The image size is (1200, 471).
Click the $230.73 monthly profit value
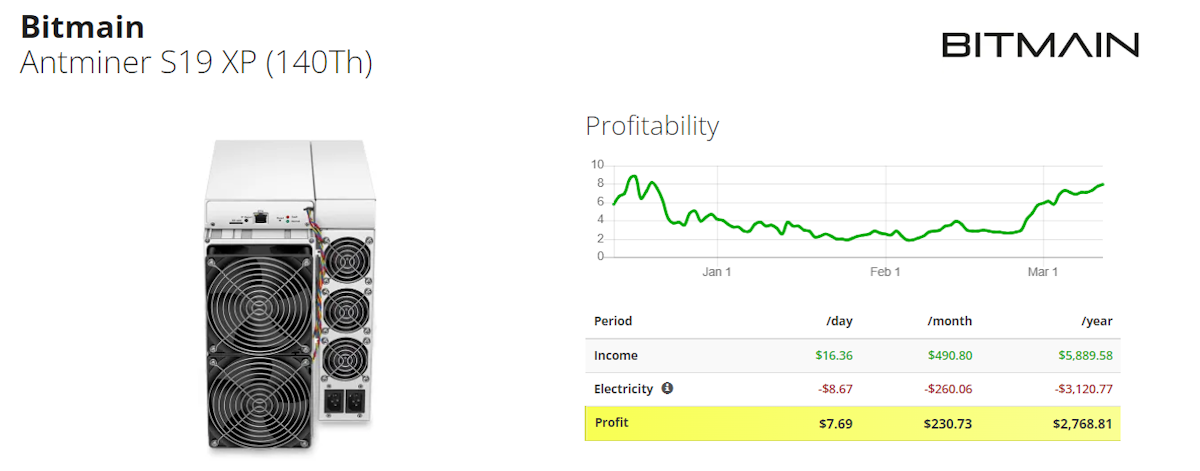point(948,423)
